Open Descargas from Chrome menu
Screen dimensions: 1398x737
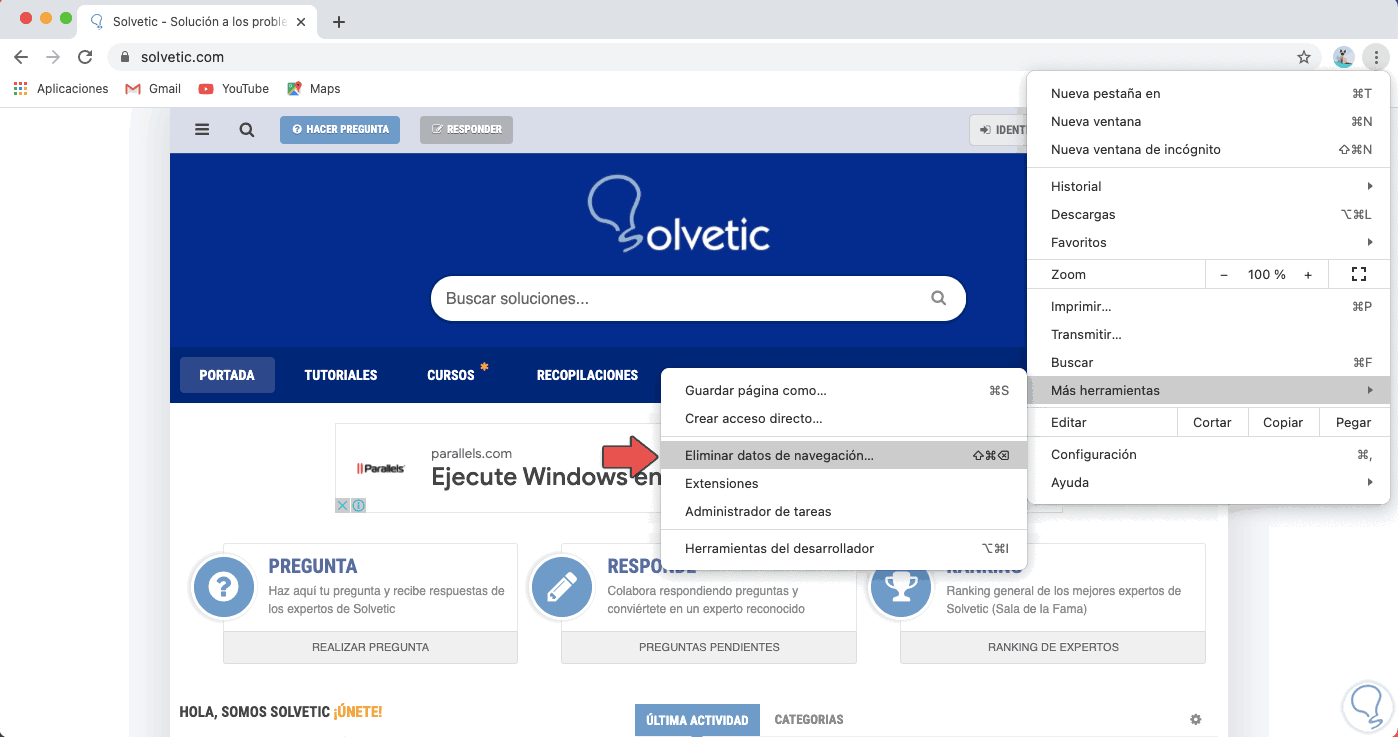pos(1208,214)
